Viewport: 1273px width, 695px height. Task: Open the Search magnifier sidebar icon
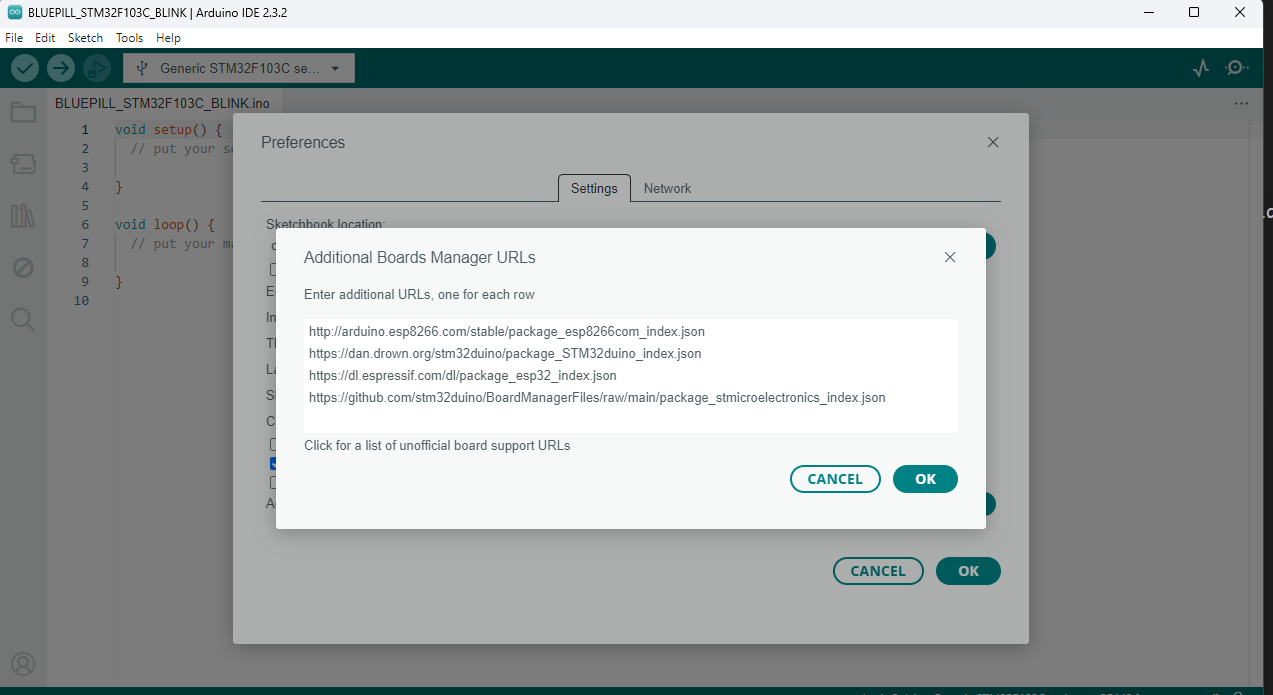tap(23, 319)
